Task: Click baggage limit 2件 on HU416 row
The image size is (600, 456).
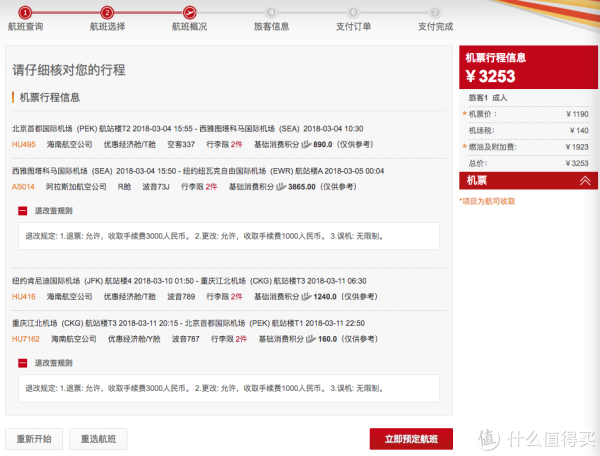Action: (x=236, y=296)
